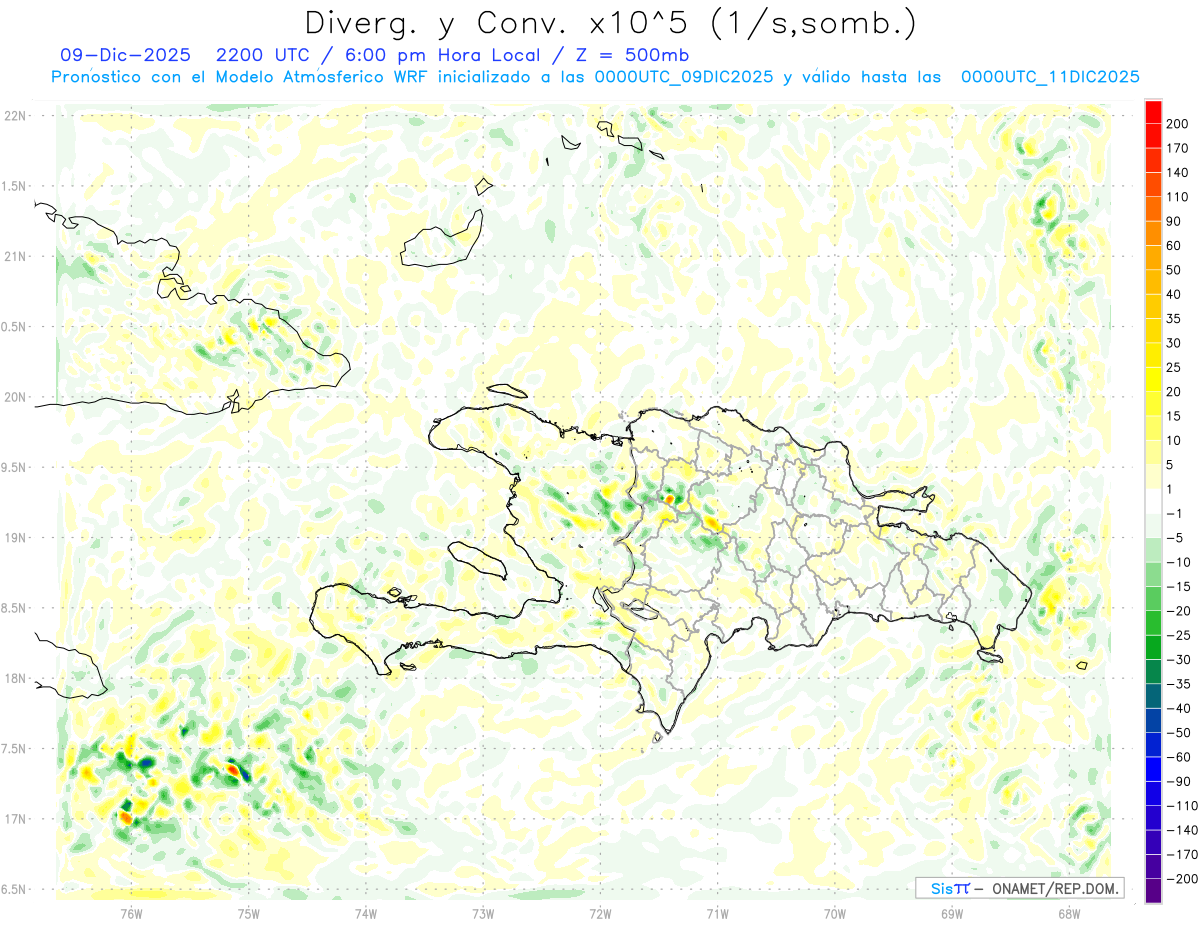
Task: Click the positive '35' color scale value
Action: pyautogui.click(x=1174, y=319)
